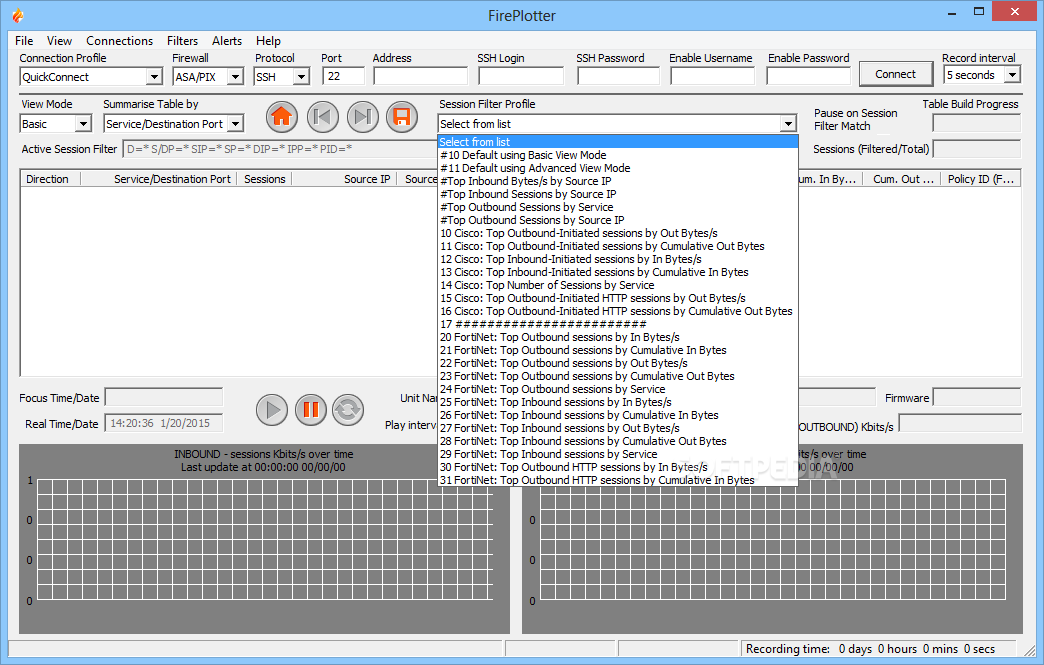Screen dimensions: 1044x665
Task: Jump to the first record icon
Action: [322, 117]
